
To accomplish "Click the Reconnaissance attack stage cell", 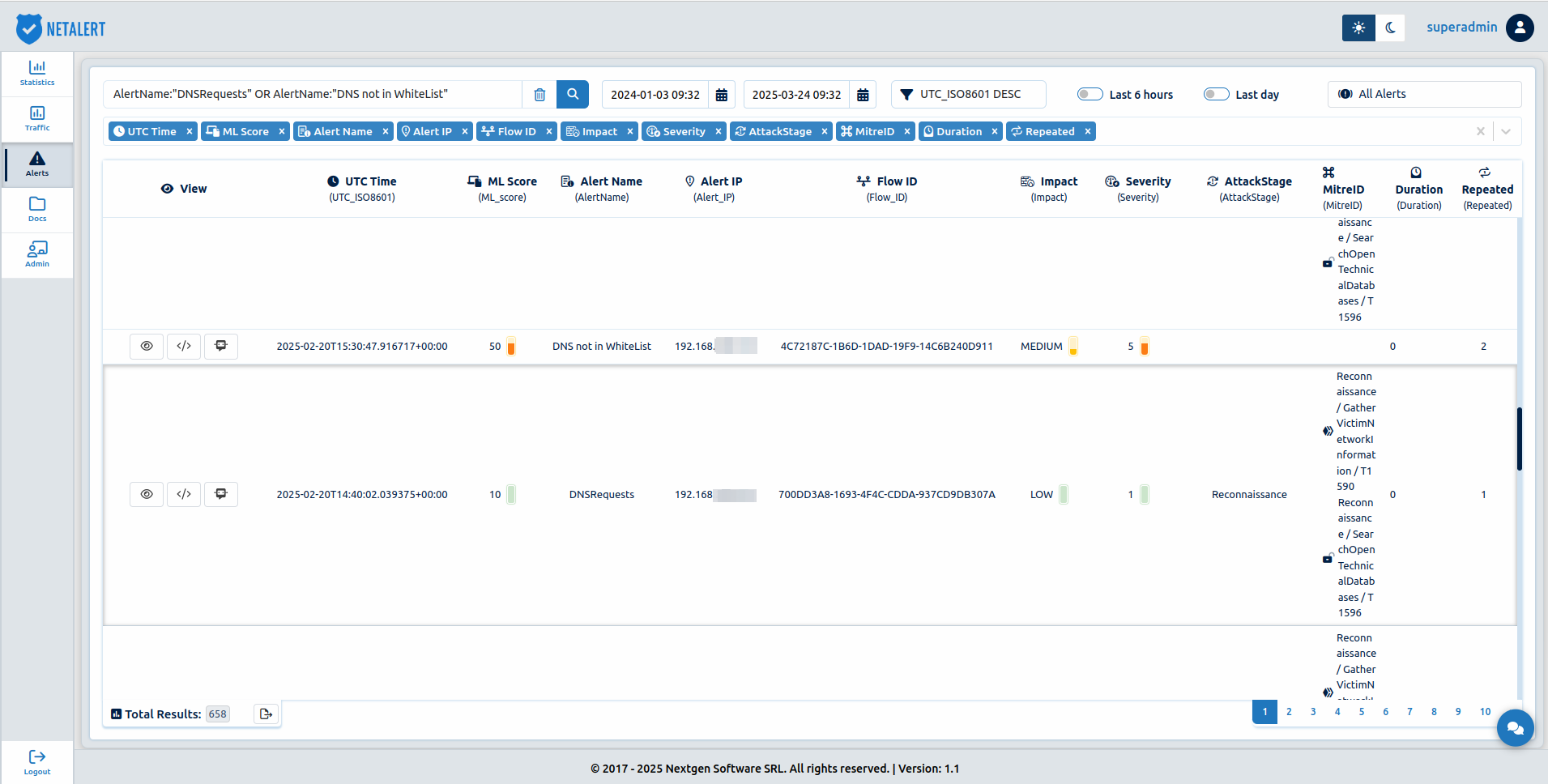I will (x=1249, y=494).
